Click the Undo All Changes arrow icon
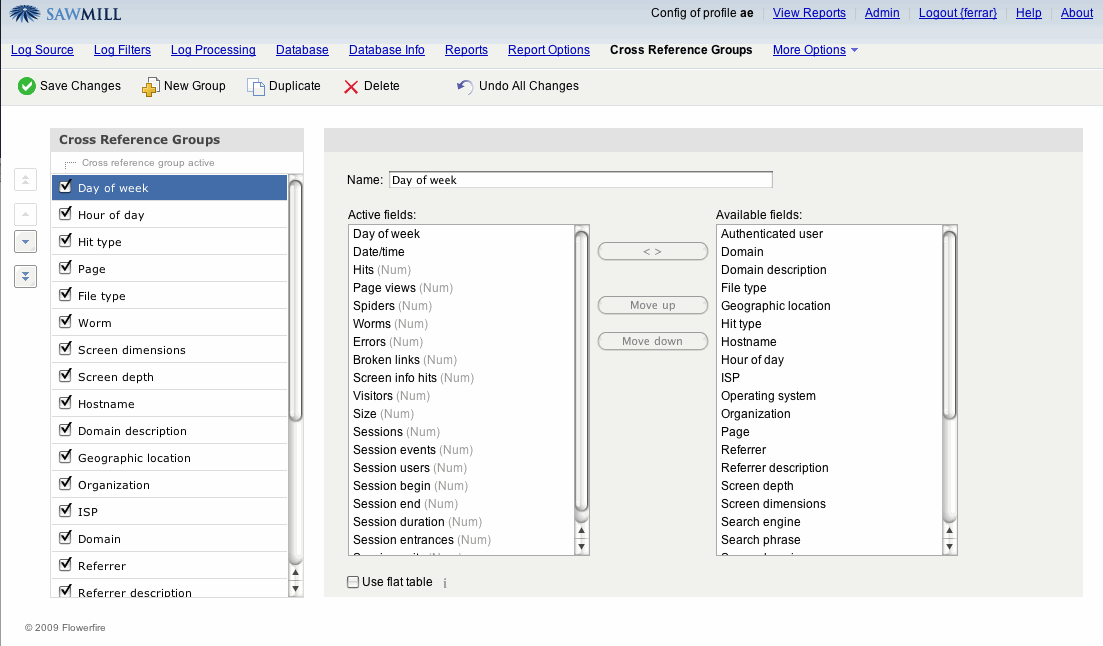 465,87
